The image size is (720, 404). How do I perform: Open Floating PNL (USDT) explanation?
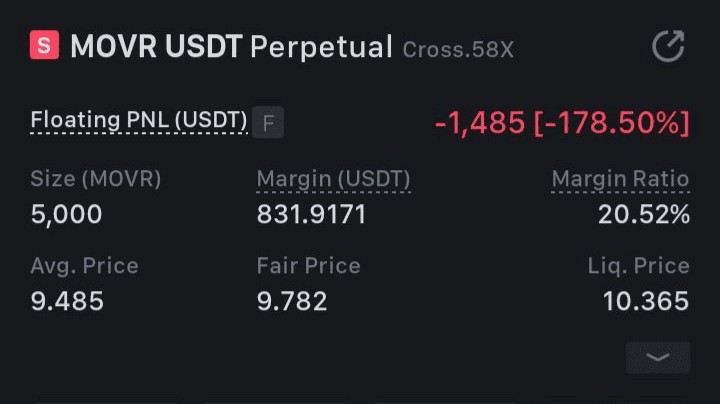139,120
